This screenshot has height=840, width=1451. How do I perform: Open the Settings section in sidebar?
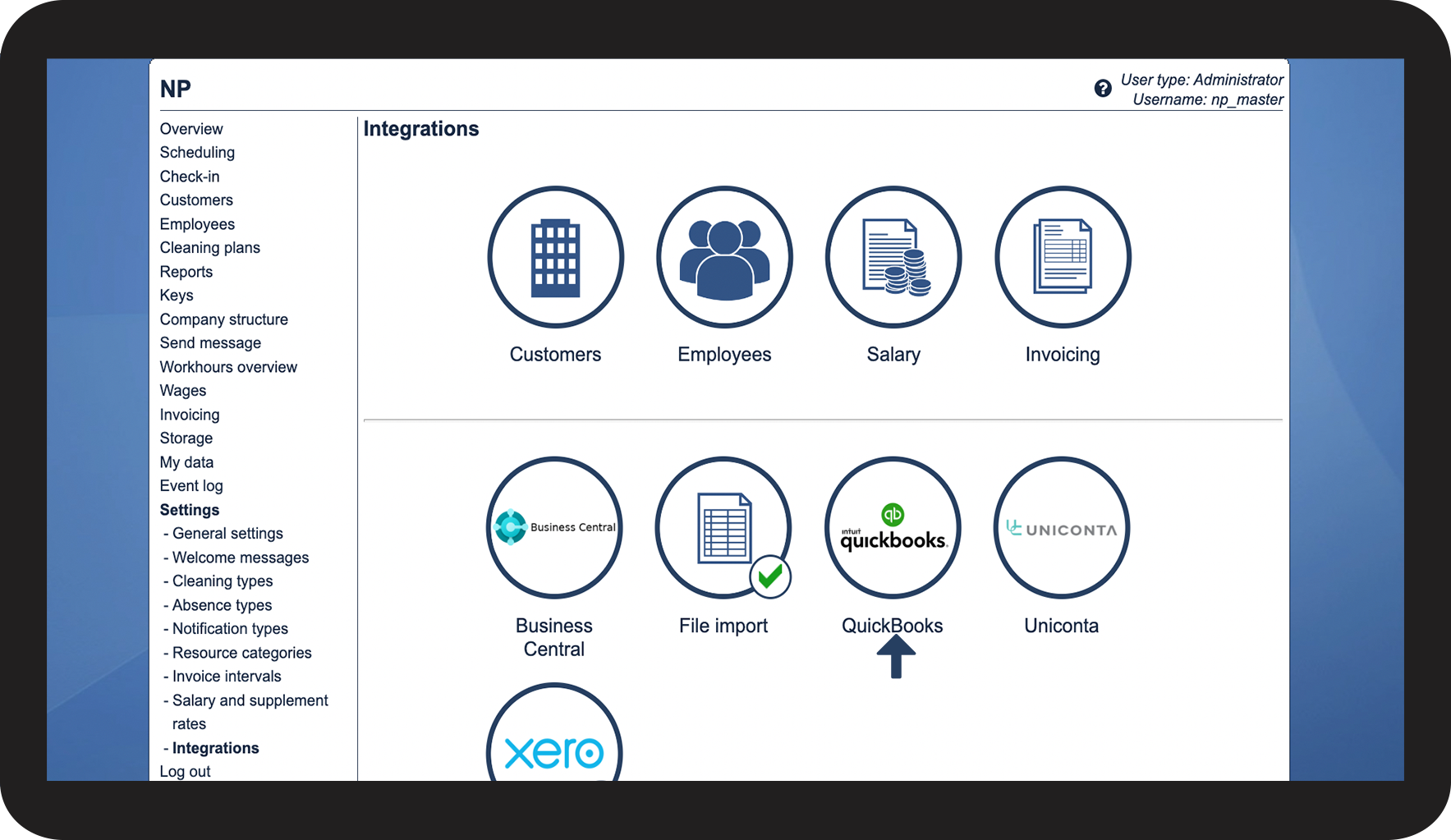click(x=190, y=510)
